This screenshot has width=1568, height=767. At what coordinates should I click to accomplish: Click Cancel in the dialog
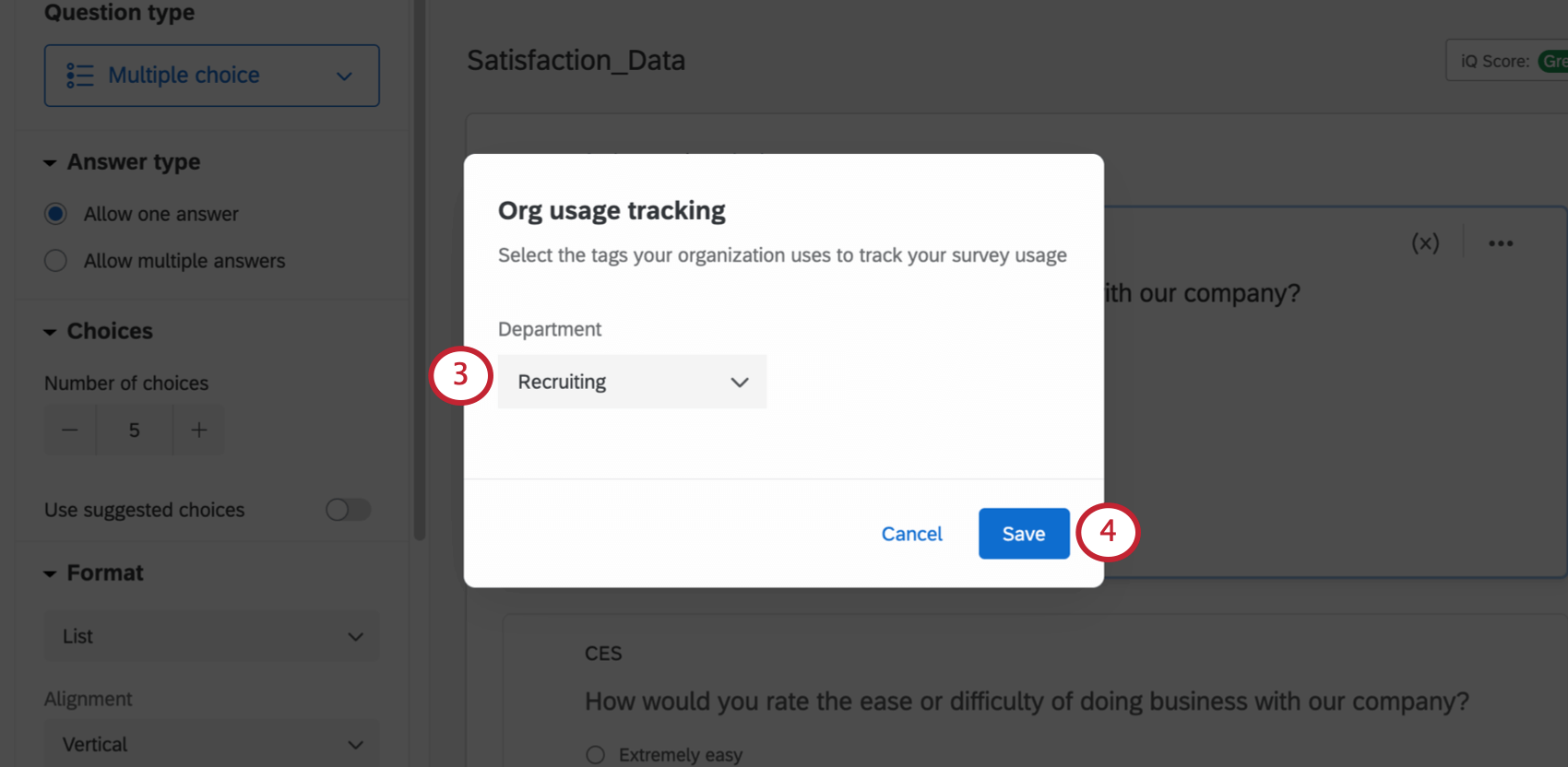(x=911, y=534)
